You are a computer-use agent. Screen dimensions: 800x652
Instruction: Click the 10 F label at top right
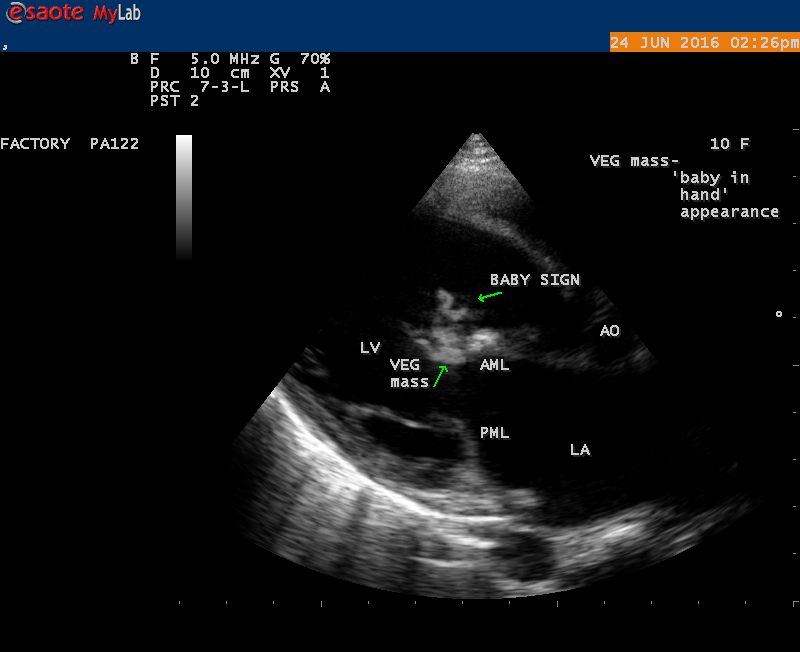coord(729,144)
